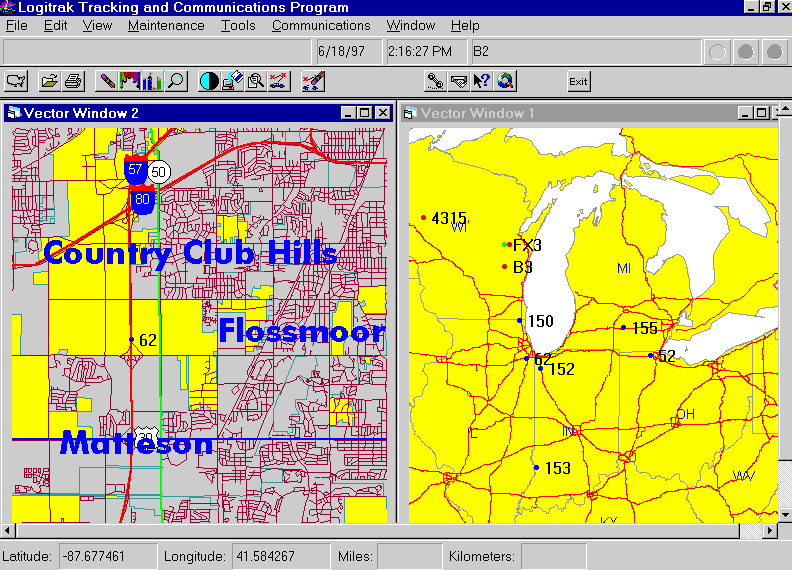Minimize Vector Window 1
This screenshot has height=570, width=792.
pos(745,113)
